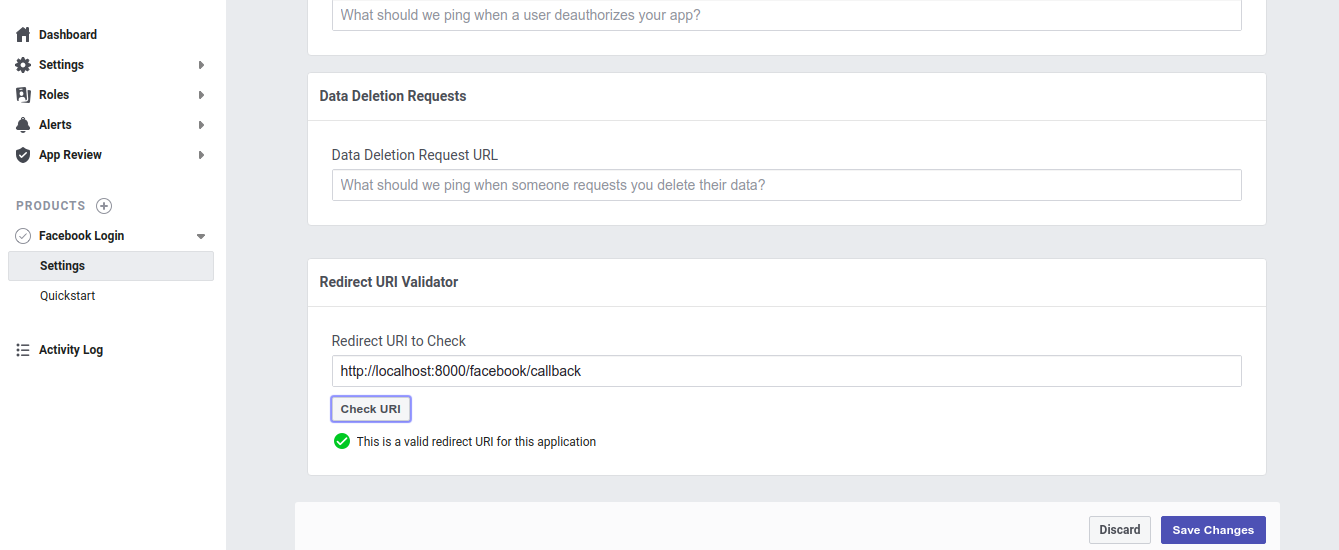Click the Settings gear icon in sidebar

23,65
